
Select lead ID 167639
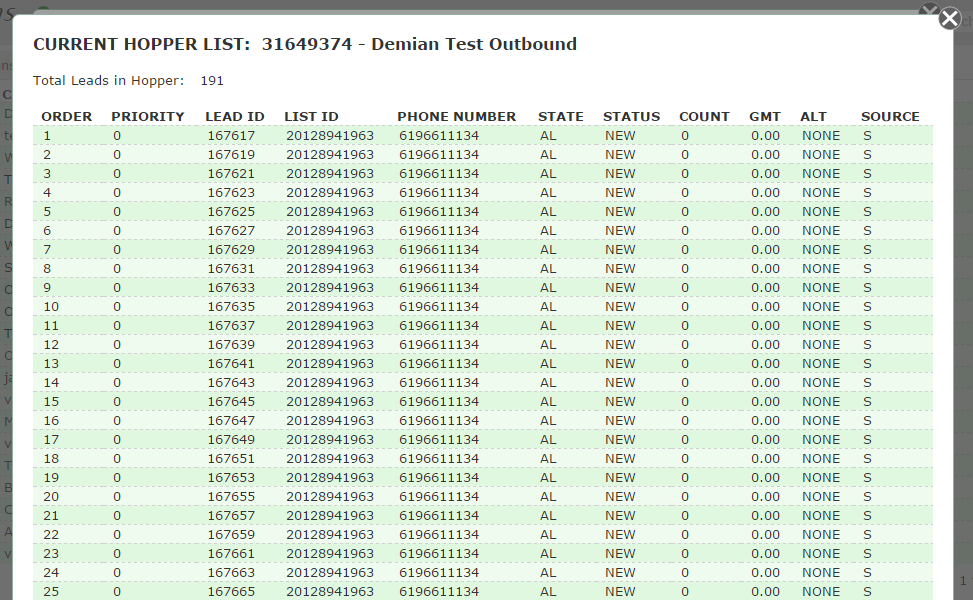click(x=231, y=344)
